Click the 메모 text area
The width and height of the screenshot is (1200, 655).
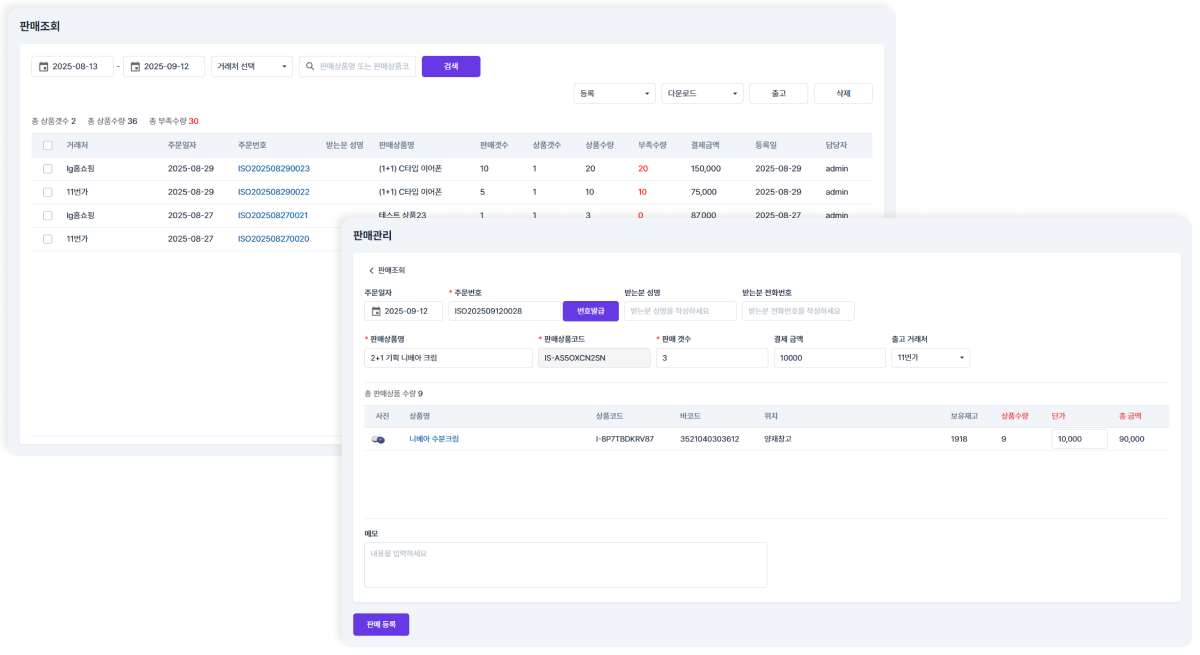[565, 565]
